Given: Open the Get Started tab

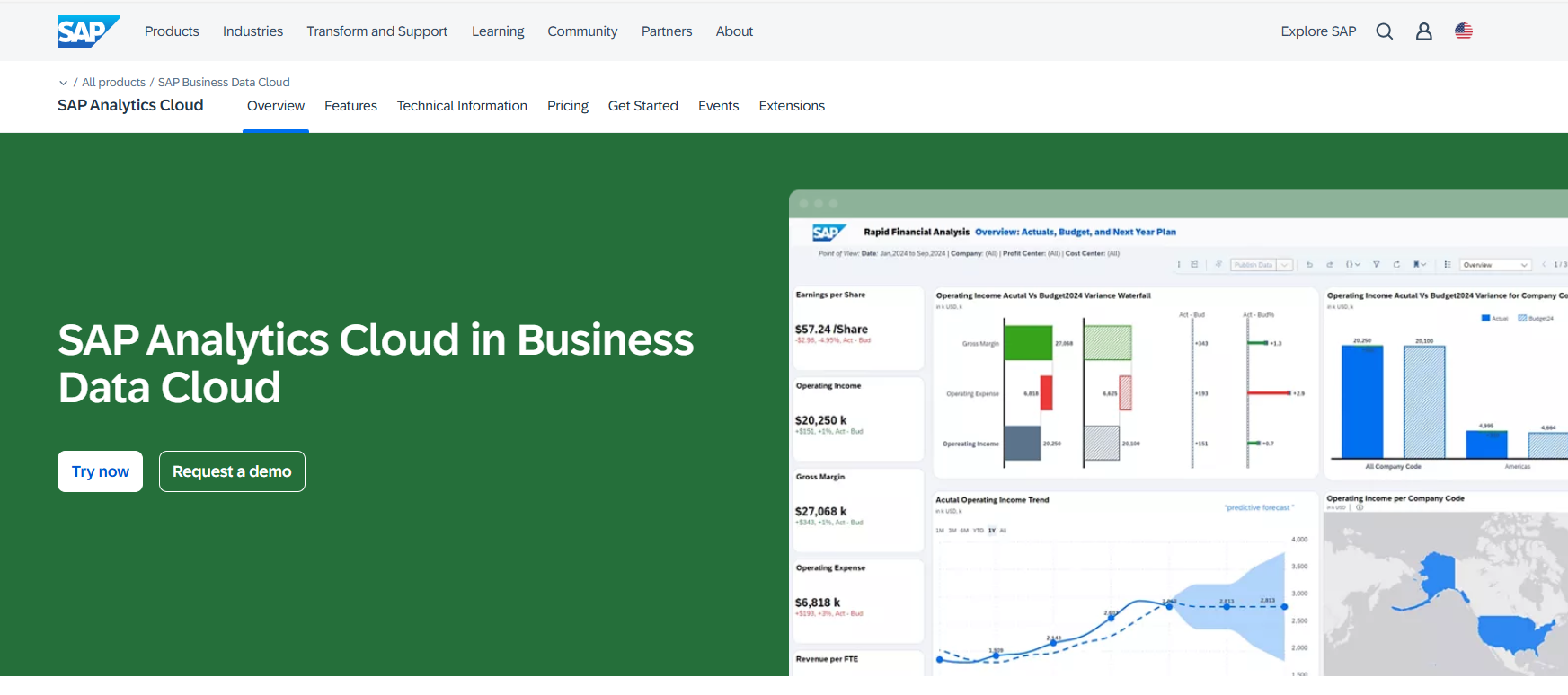Looking at the screenshot, I should [643, 106].
